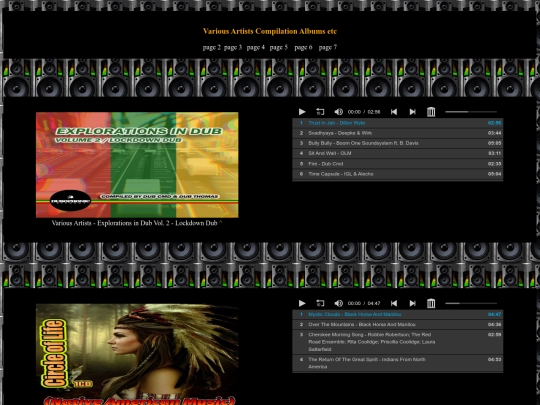The width and height of the screenshot is (540, 405).
Task: Navigate to page 7
Action: [x=328, y=48]
